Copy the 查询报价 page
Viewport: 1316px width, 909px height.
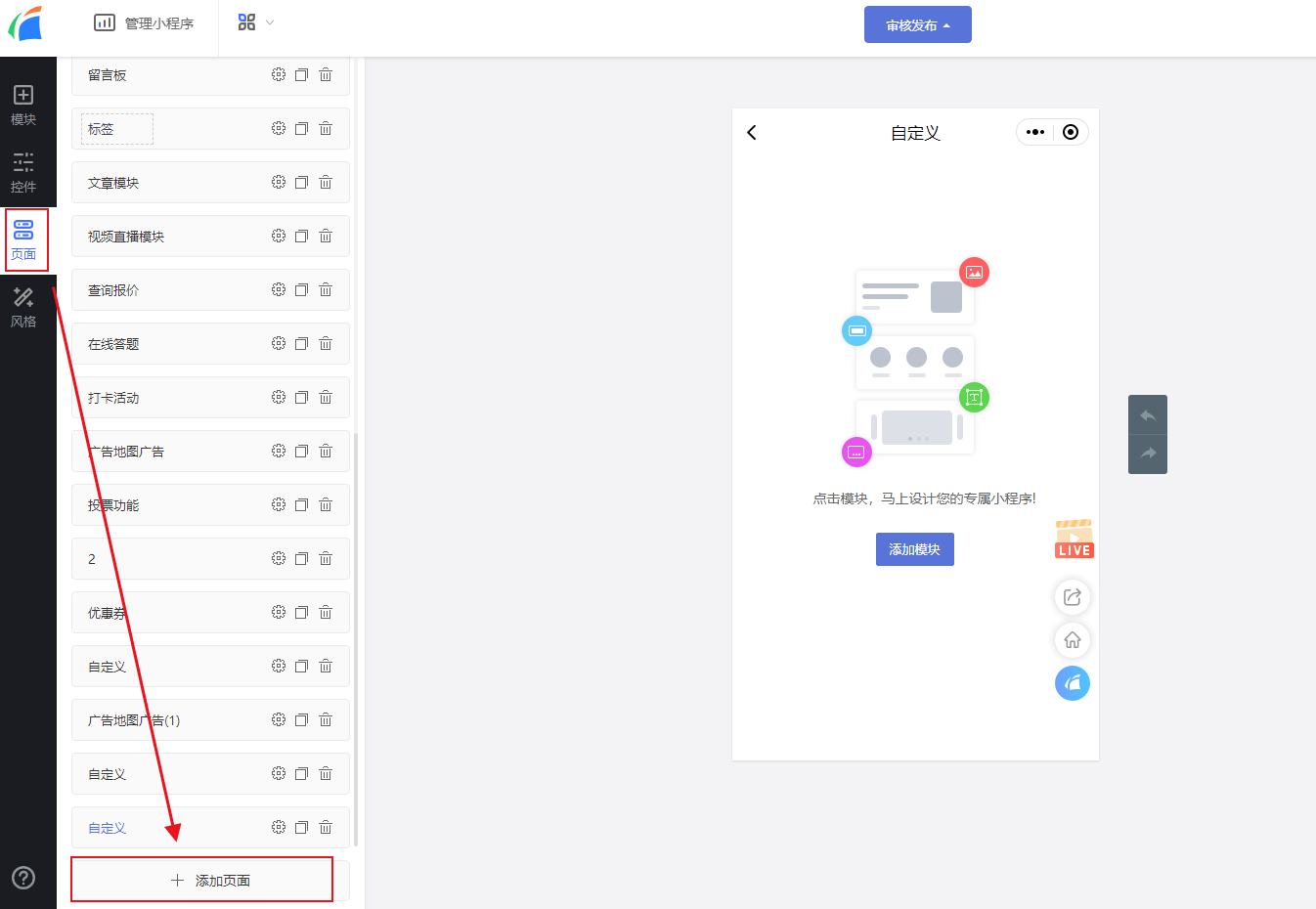(302, 289)
